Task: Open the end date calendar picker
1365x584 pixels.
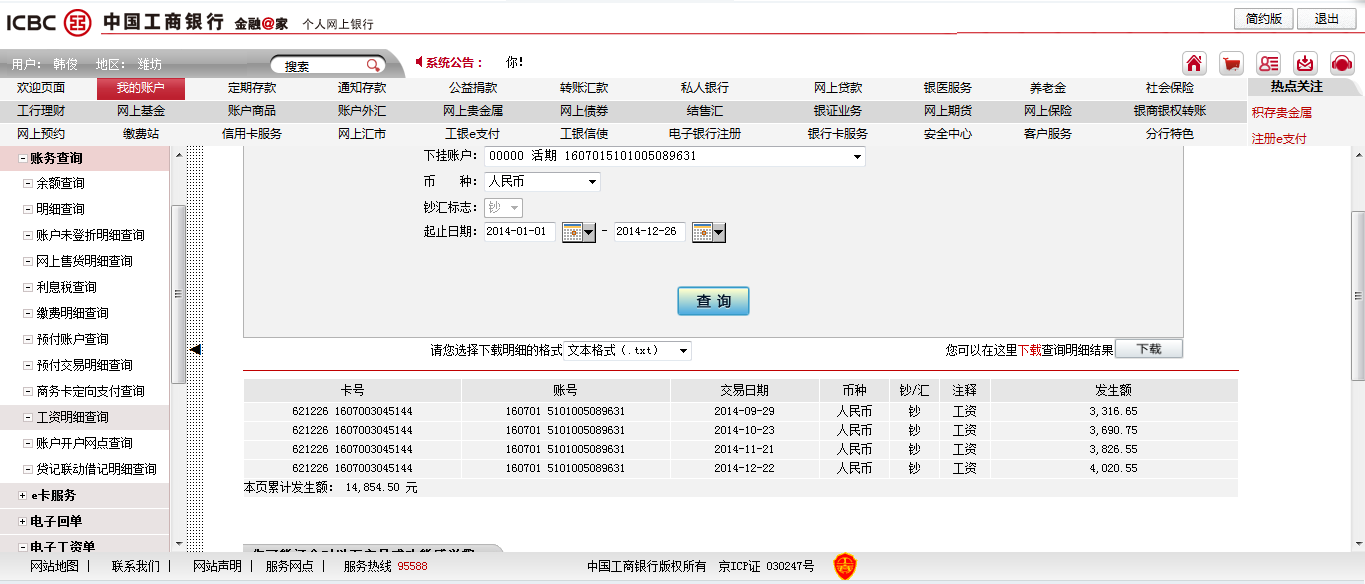Action: click(708, 232)
